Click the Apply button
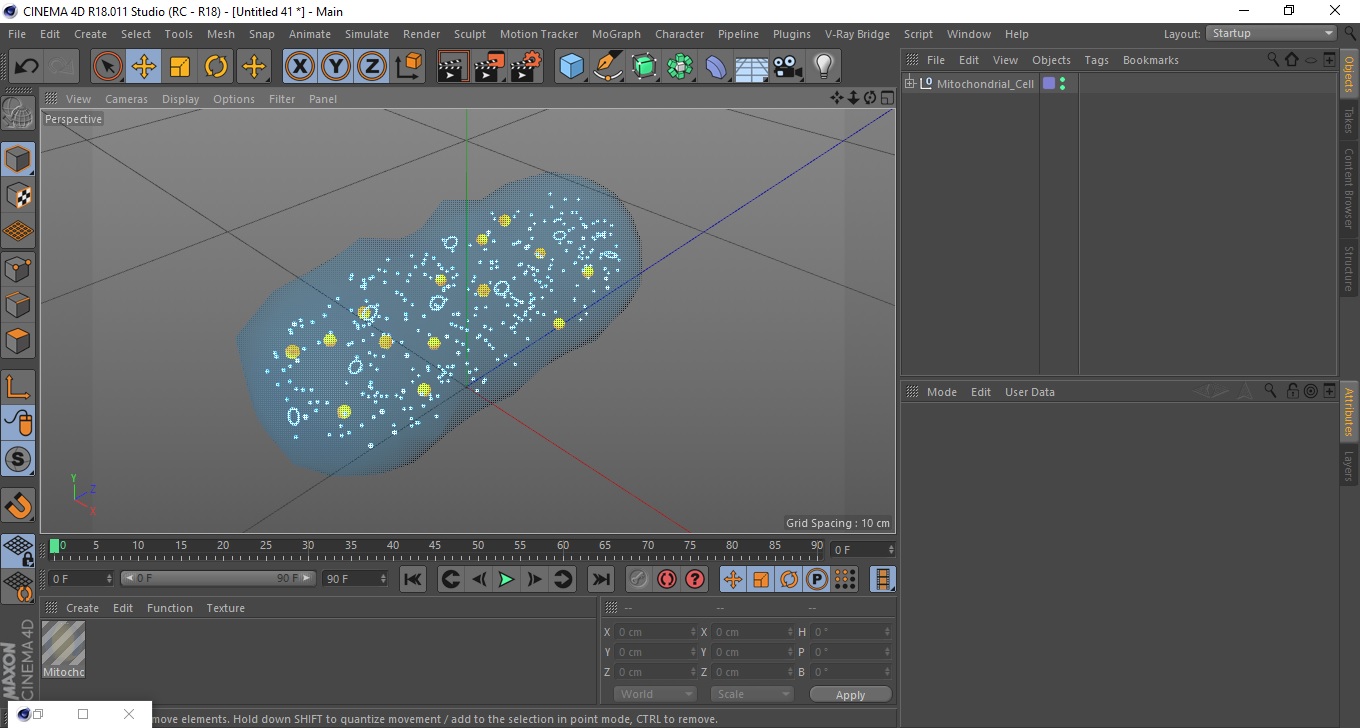1360x728 pixels. (850, 695)
